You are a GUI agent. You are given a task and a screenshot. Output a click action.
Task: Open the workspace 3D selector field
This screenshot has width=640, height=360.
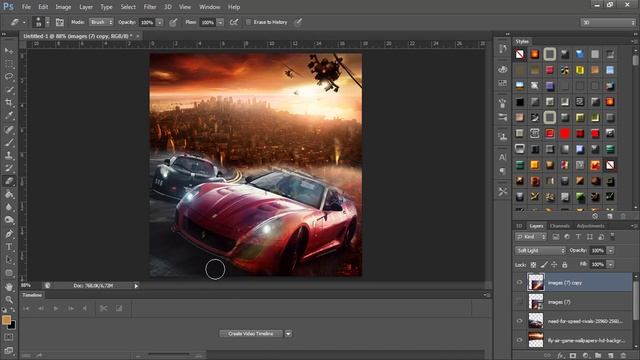(608, 22)
